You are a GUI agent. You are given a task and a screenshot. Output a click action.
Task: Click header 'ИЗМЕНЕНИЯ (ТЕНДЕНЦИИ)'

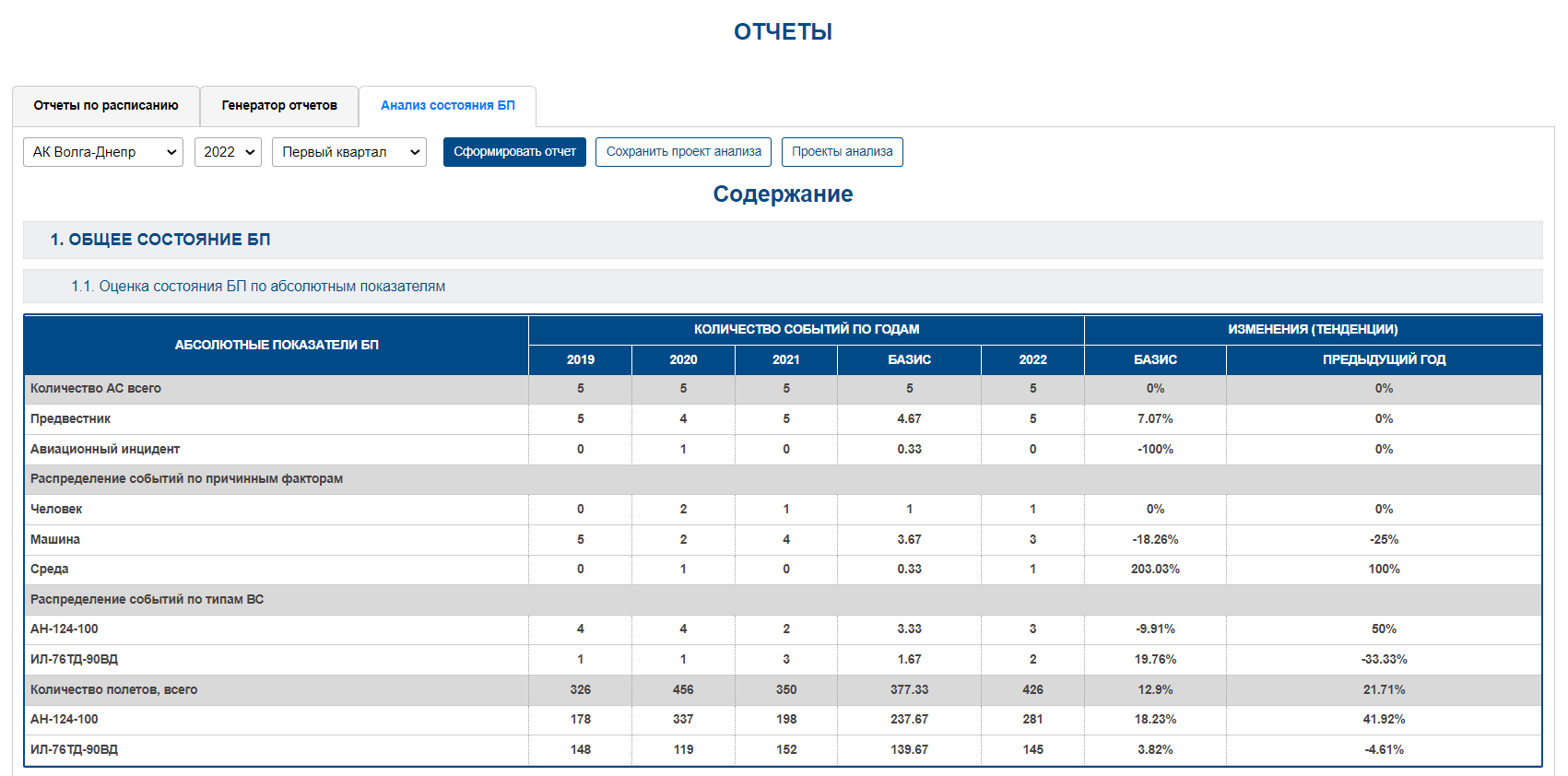(1313, 329)
